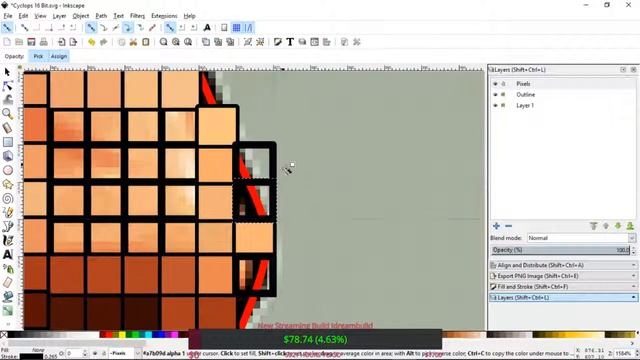
Task: Toggle lock on Layer 1
Action: pos(503,105)
